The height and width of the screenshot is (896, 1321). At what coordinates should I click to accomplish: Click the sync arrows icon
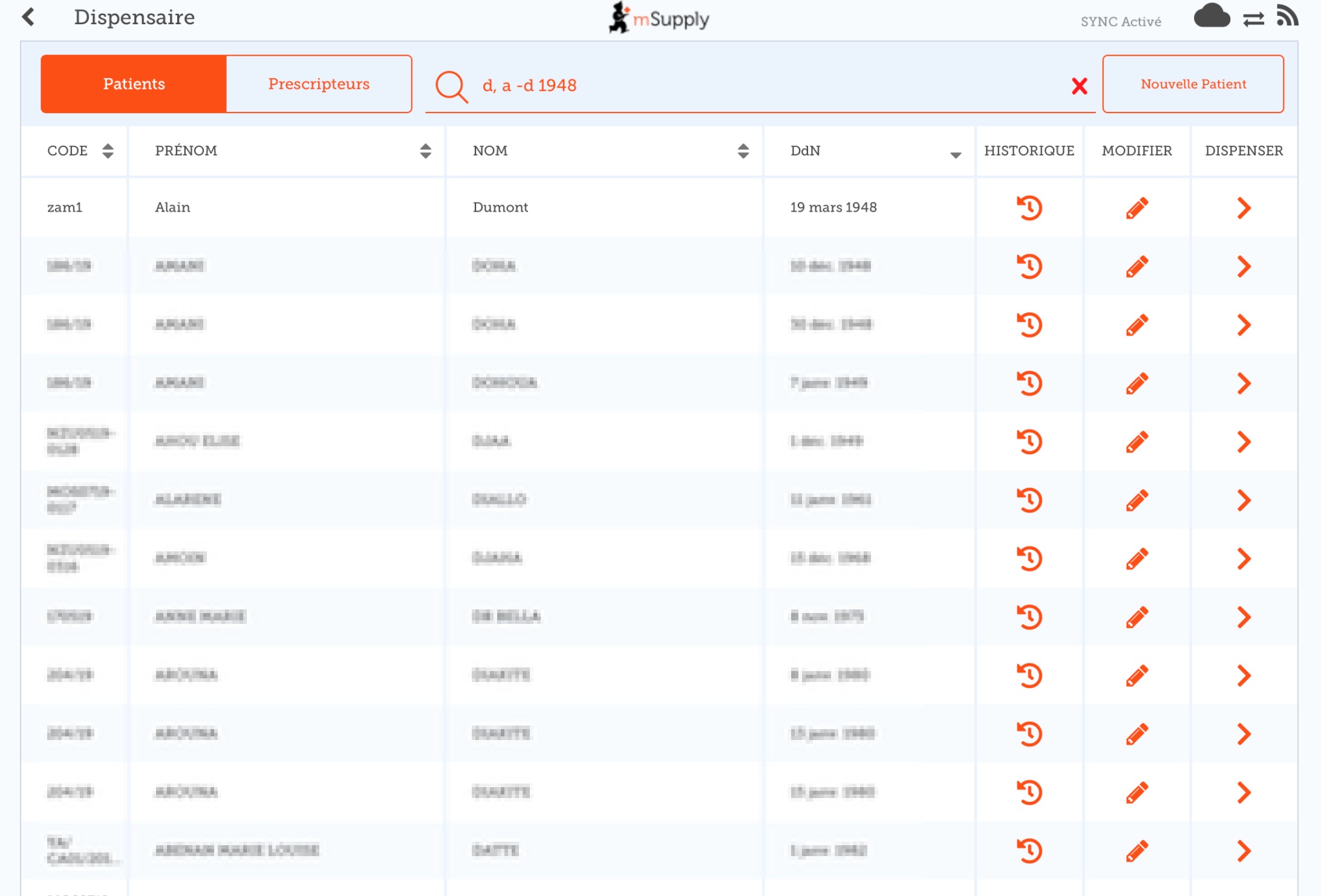pos(1253,19)
